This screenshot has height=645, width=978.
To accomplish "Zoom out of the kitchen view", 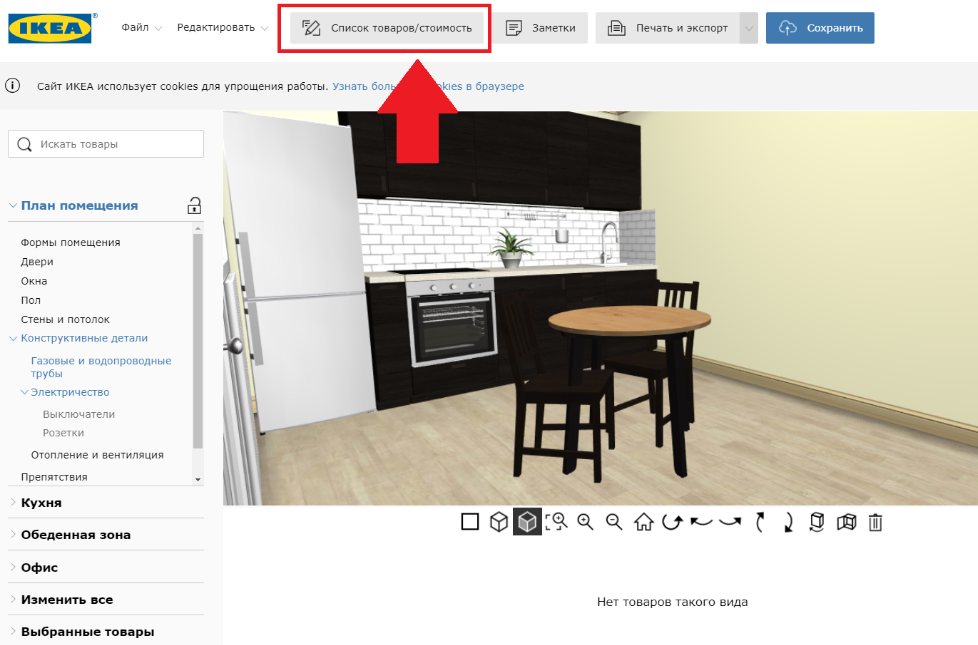I will 615,522.
